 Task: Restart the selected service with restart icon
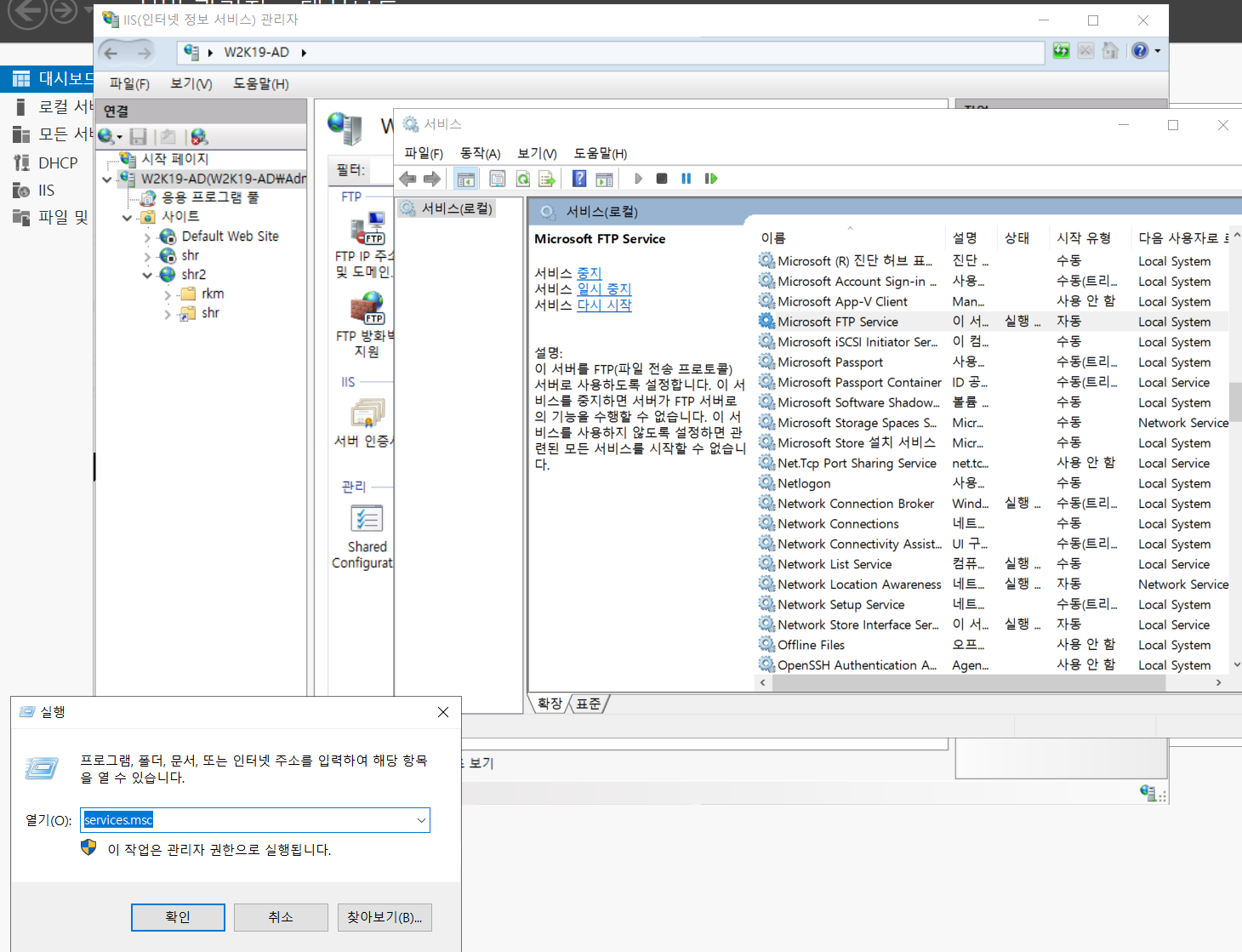click(711, 179)
